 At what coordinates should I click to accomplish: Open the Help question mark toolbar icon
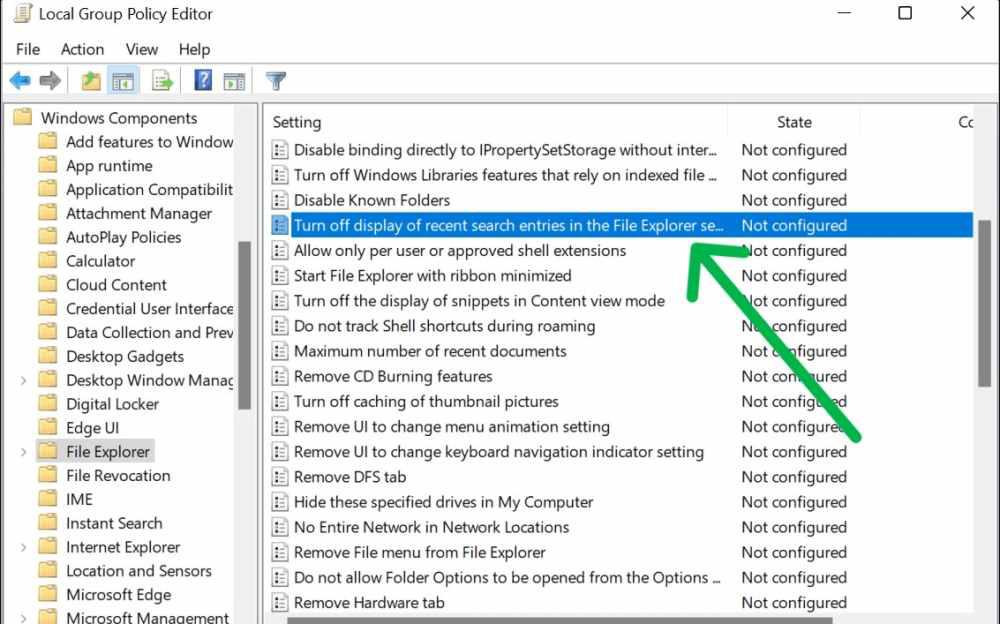click(203, 80)
